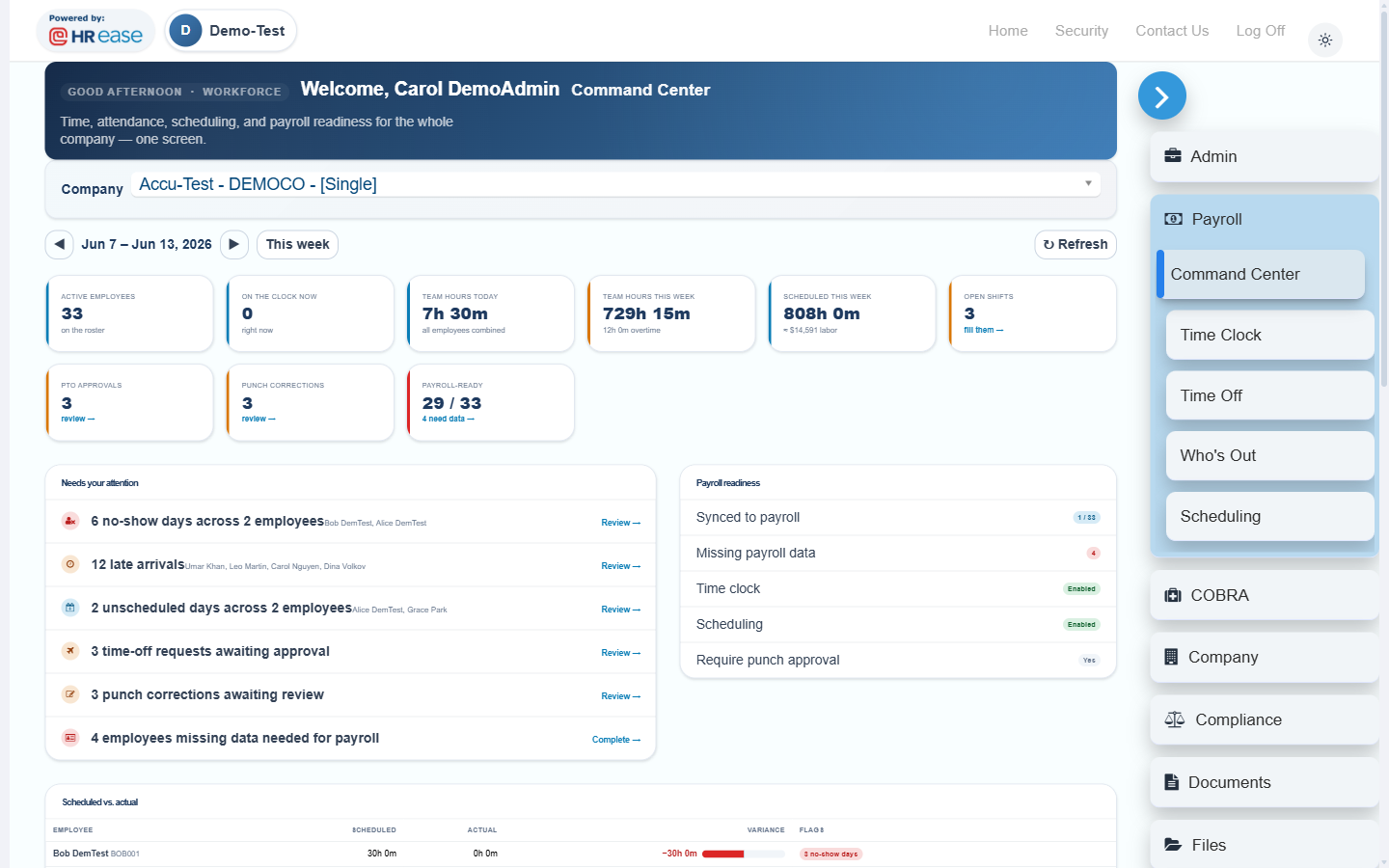Open Scheduling in the sidebar
This screenshot has height=868, width=1389.
1269,516
